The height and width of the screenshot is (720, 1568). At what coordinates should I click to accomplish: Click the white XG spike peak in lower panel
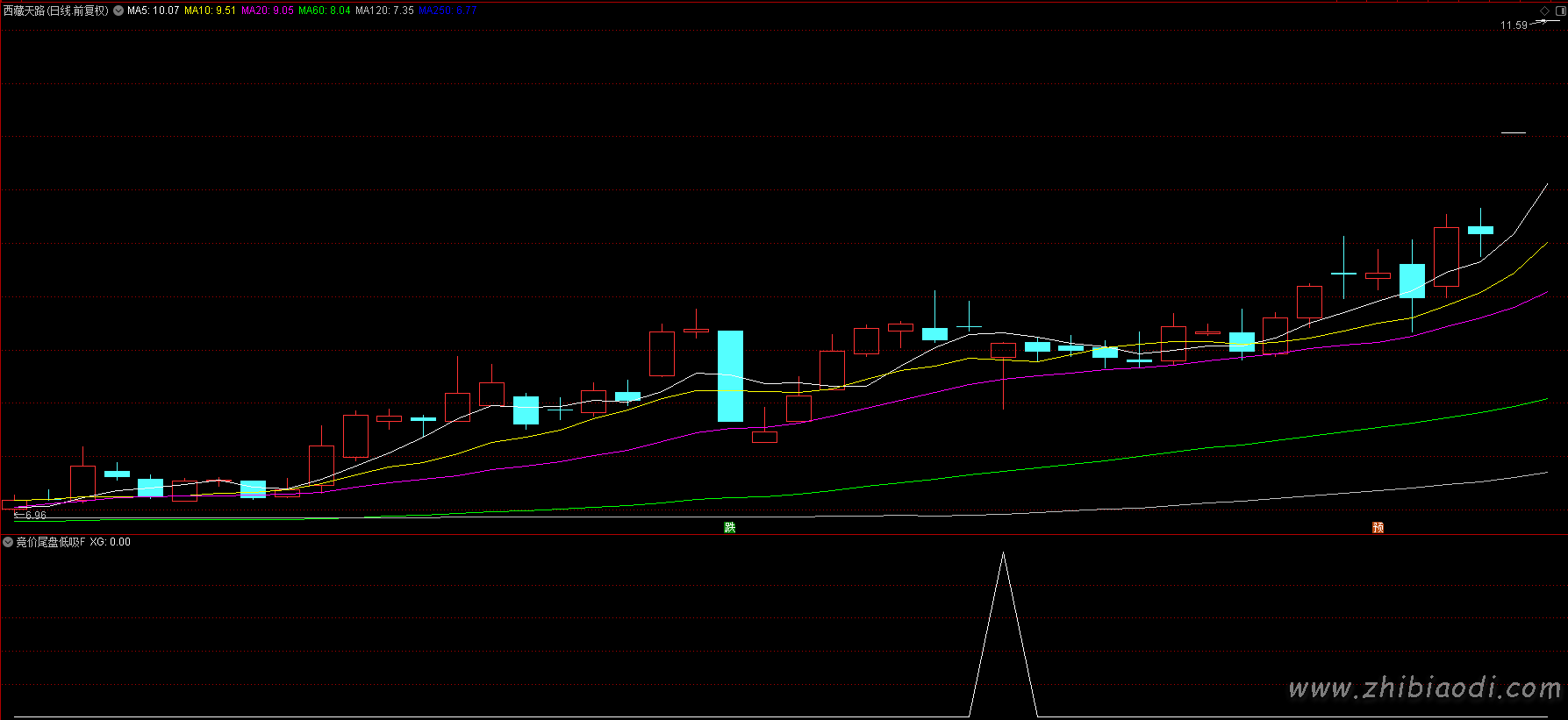click(1003, 554)
